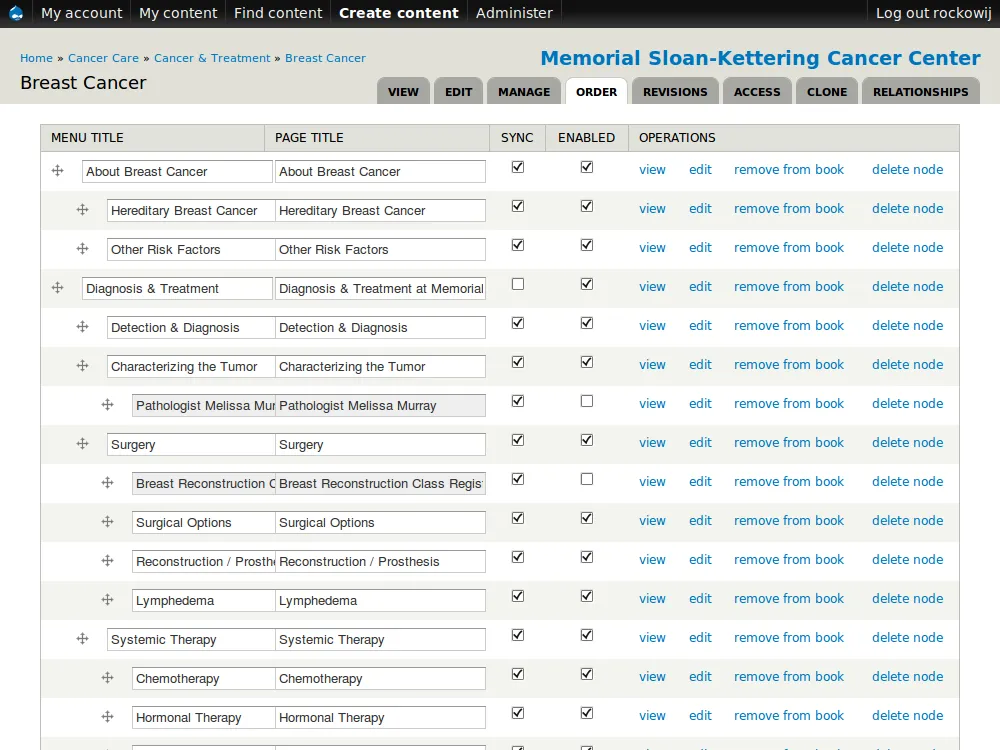Click the drag handle for the Surgery row
Image resolution: width=1000 pixels, height=750 pixels.
click(x=82, y=443)
